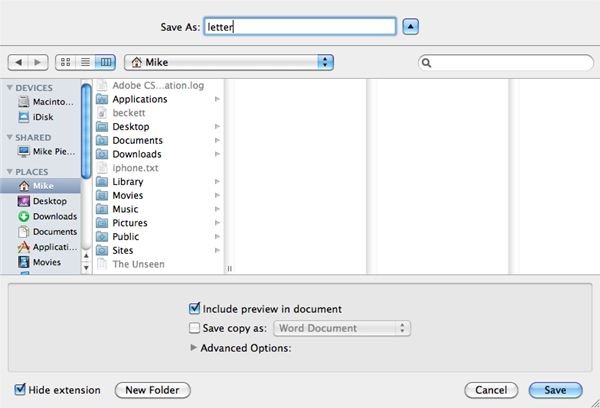Open the Mike location pop-up menu

point(229,62)
